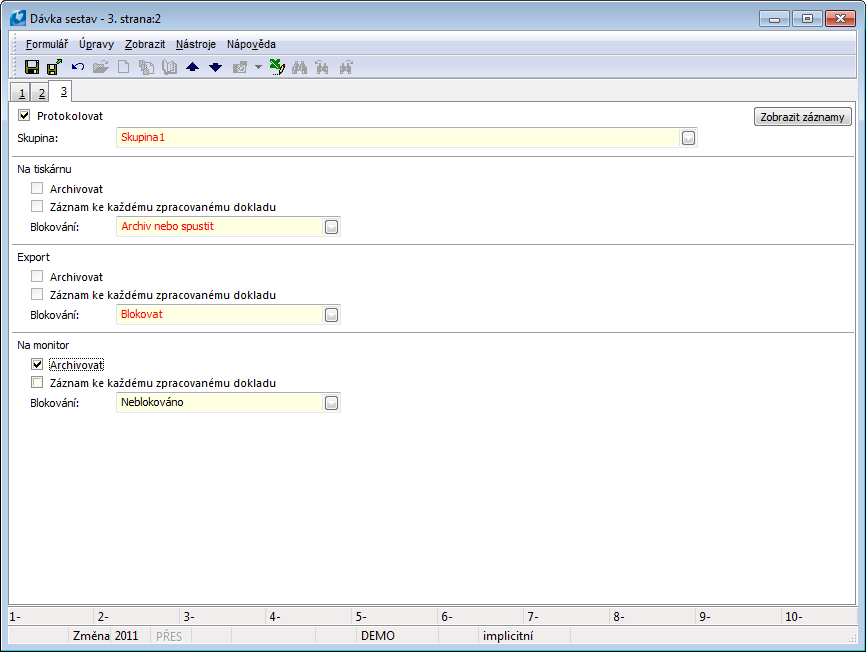Enable Záznam ke každému dokladu under Na tiskárnu
Image resolution: width=866 pixels, height=652 pixels.
pyautogui.click(x=37, y=206)
